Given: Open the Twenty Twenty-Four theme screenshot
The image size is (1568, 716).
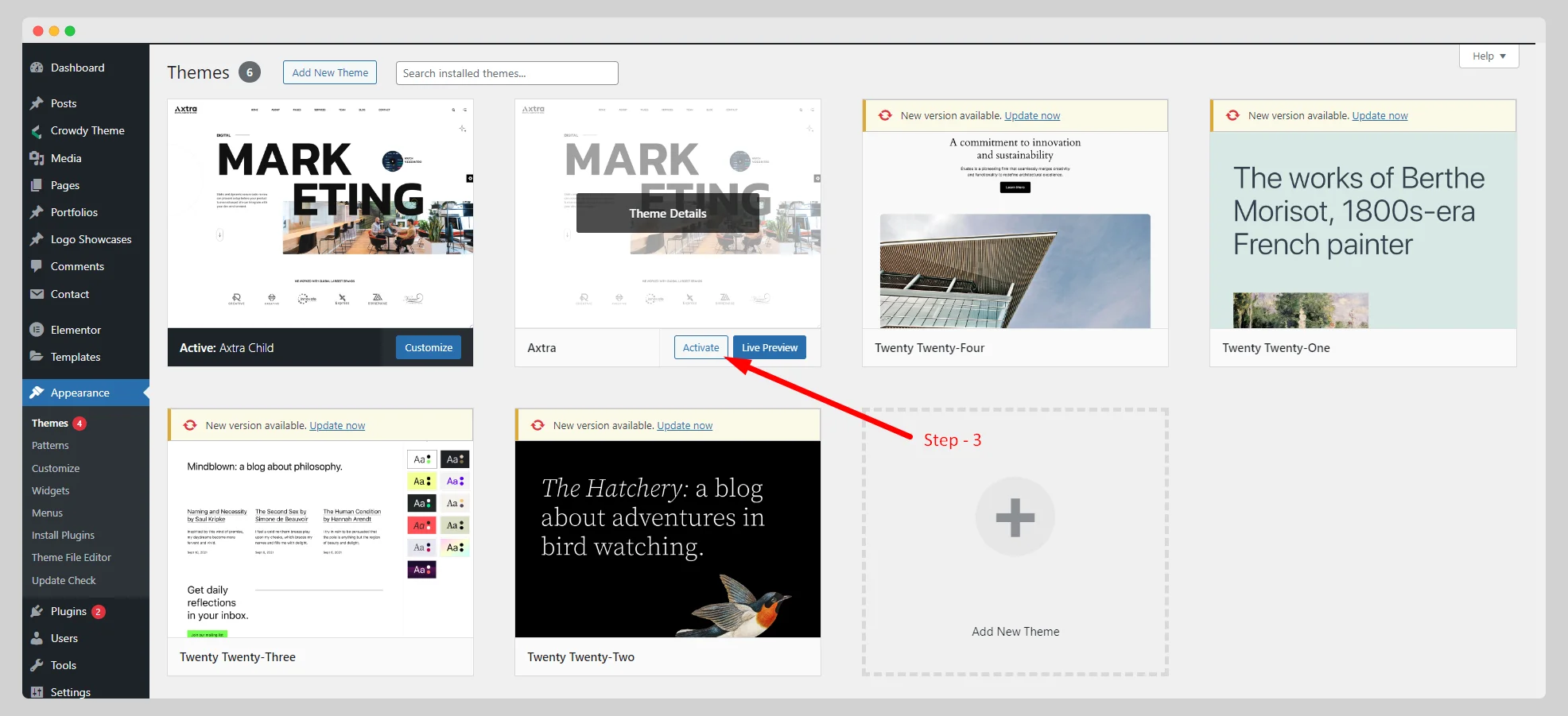Looking at the screenshot, I should [x=1015, y=230].
